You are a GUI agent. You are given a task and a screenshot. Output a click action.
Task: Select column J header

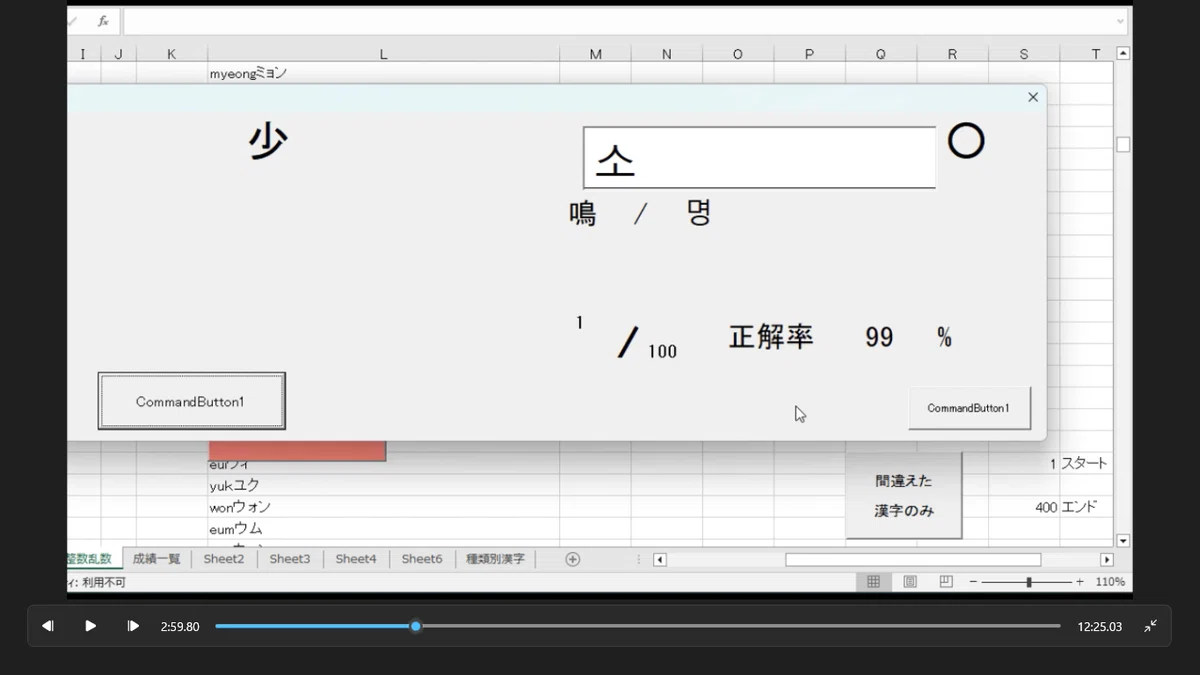click(118, 54)
